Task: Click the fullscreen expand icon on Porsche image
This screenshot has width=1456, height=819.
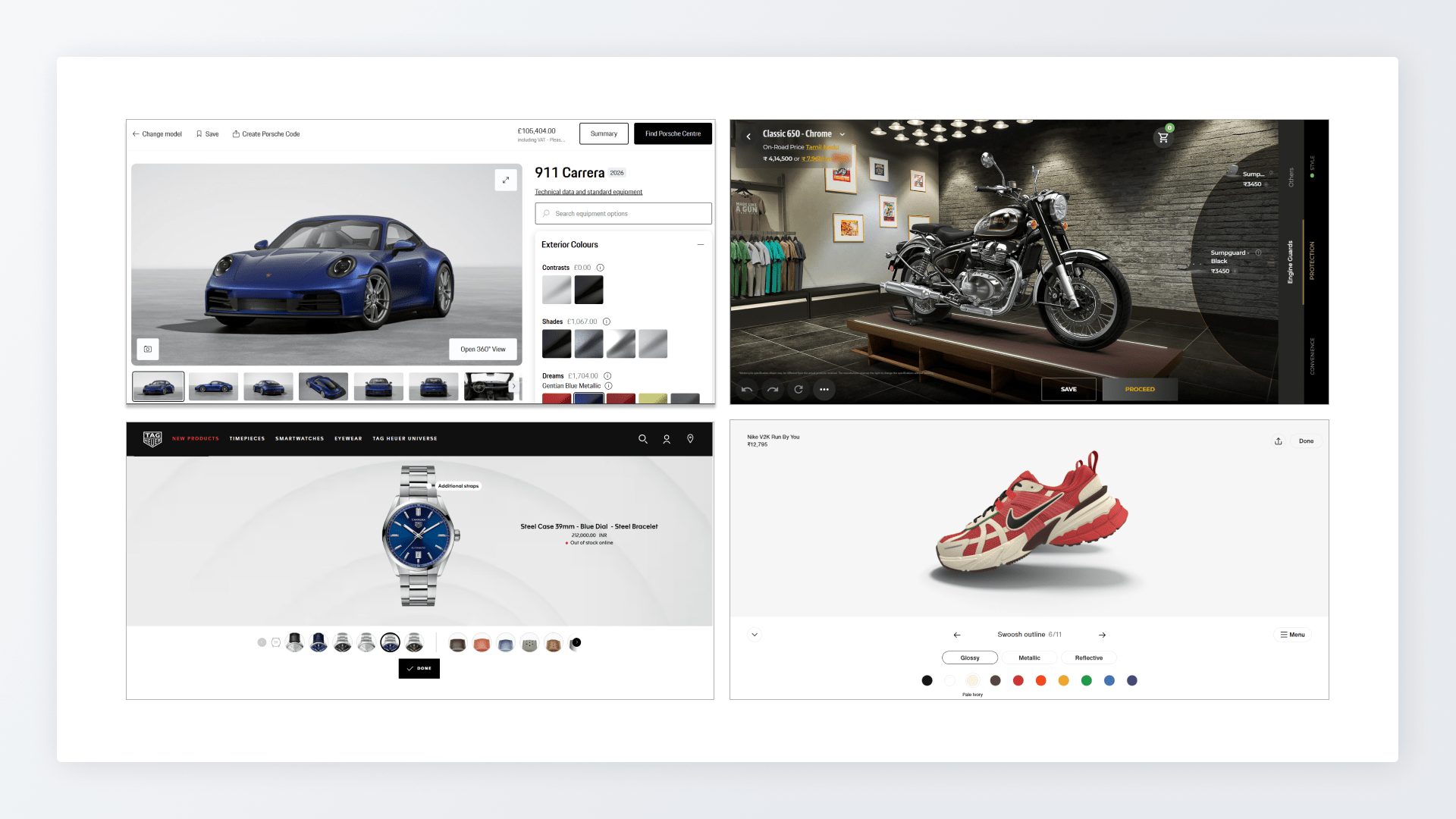Action: (x=506, y=180)
